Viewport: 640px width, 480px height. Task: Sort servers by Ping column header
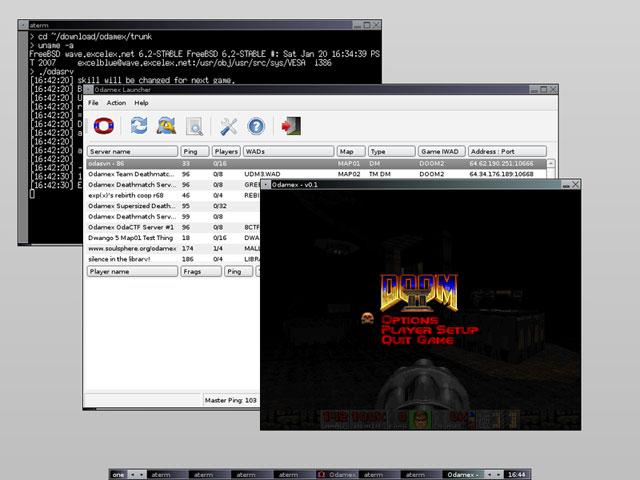tap(193, 151)
